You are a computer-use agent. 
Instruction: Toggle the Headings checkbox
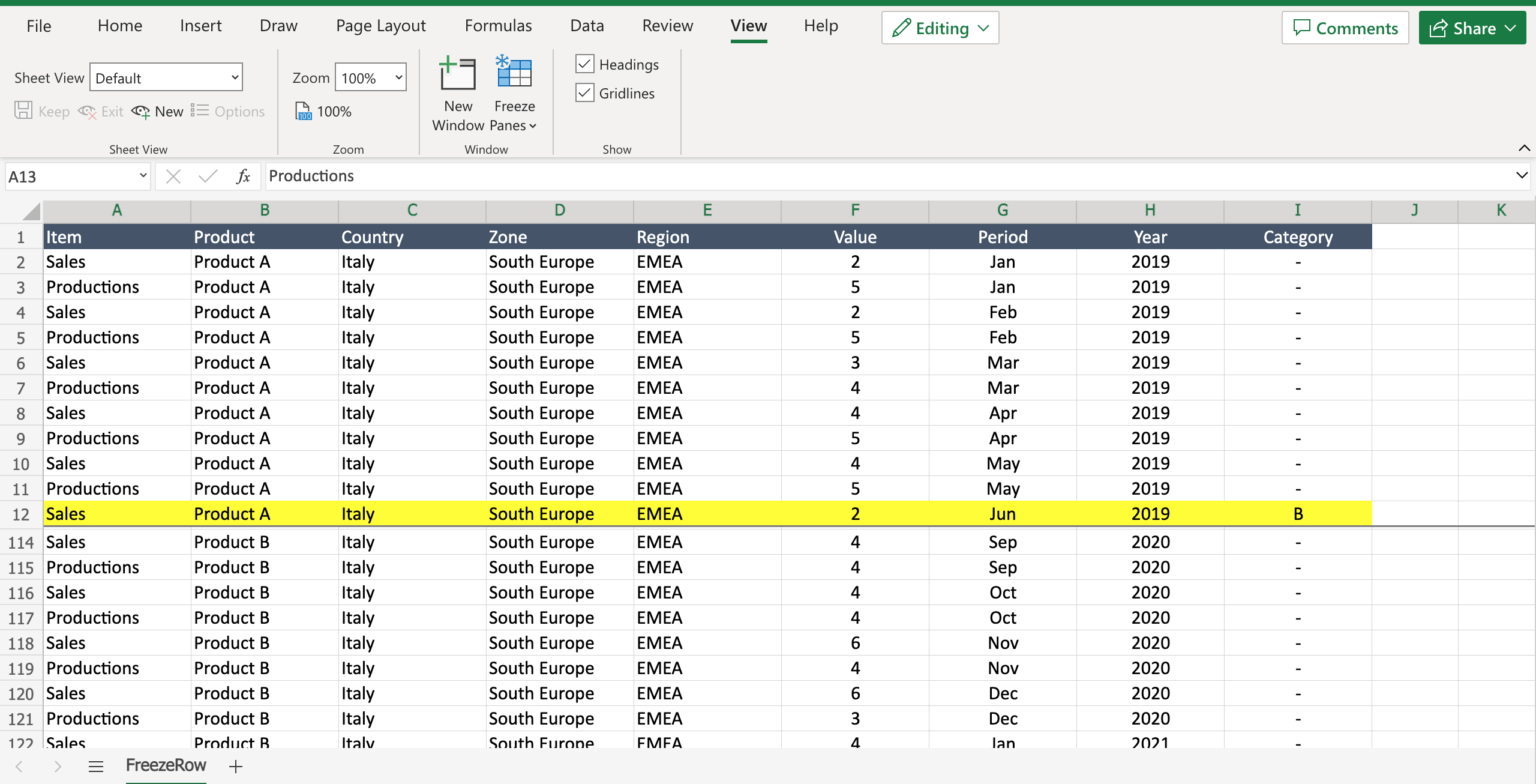pyautogui.click(x=585, y=63)
